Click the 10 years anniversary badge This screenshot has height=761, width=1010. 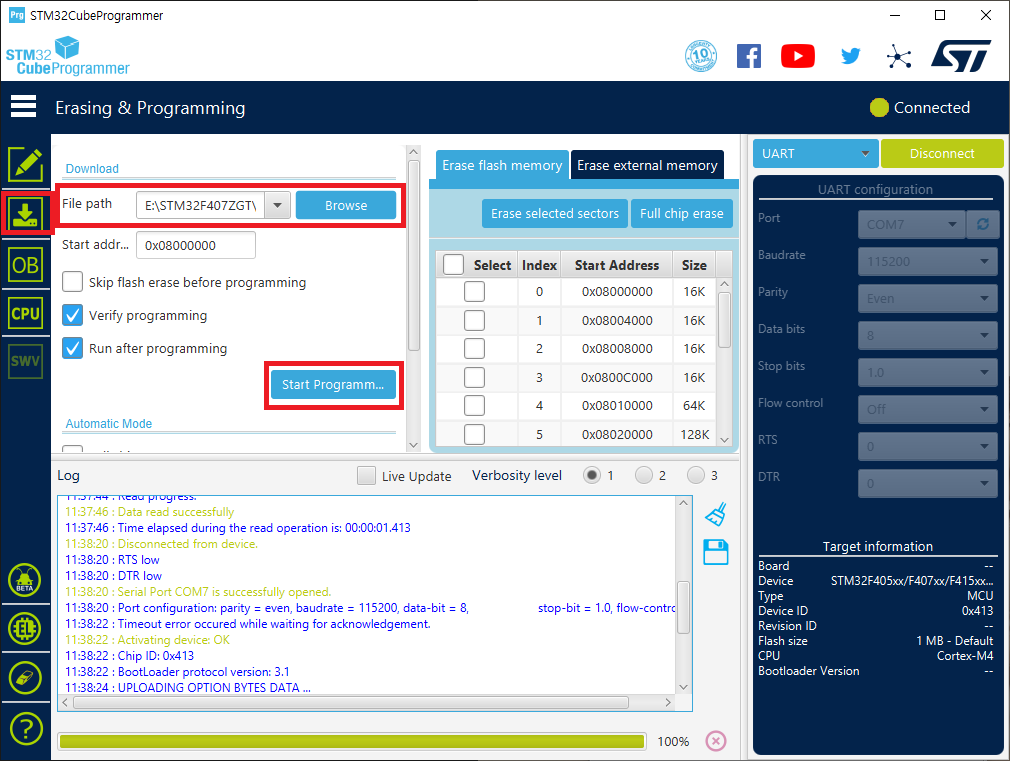pyautogui.click(x=701, y=56)
